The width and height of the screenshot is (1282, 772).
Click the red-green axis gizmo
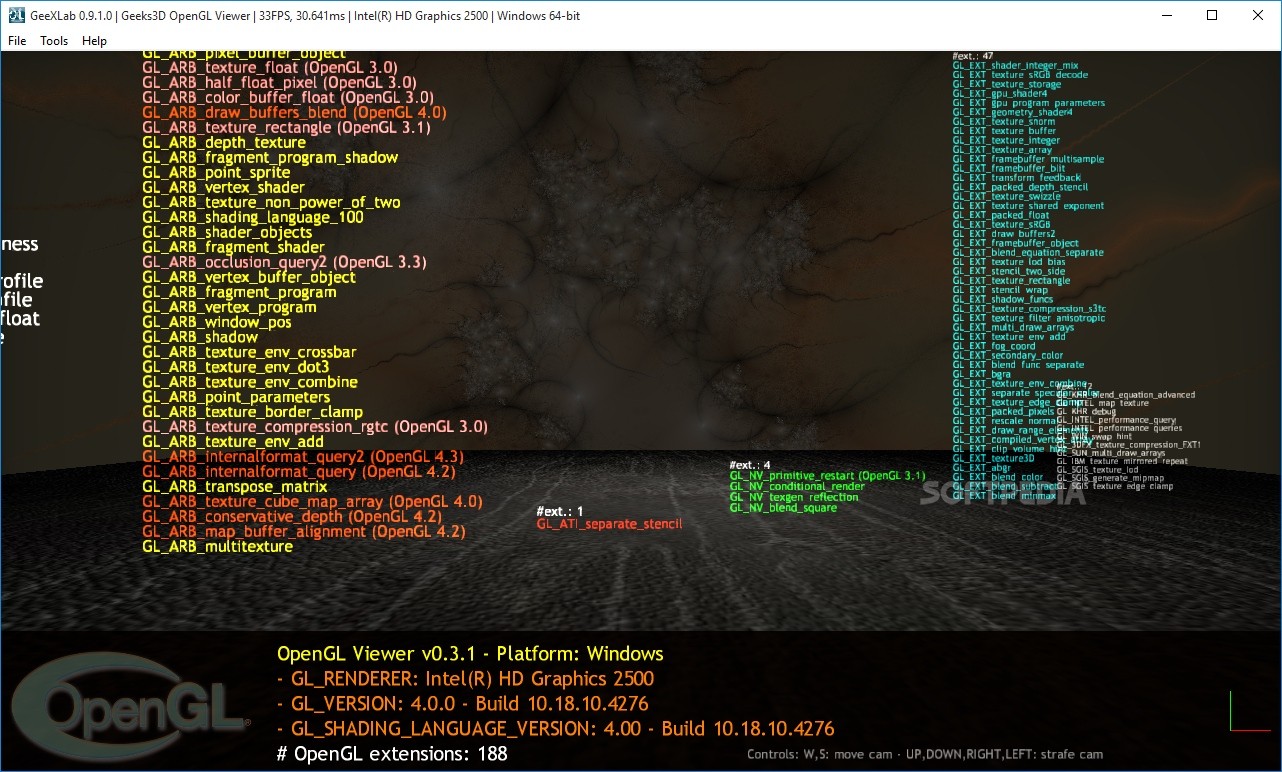(x=1250, y=711)
